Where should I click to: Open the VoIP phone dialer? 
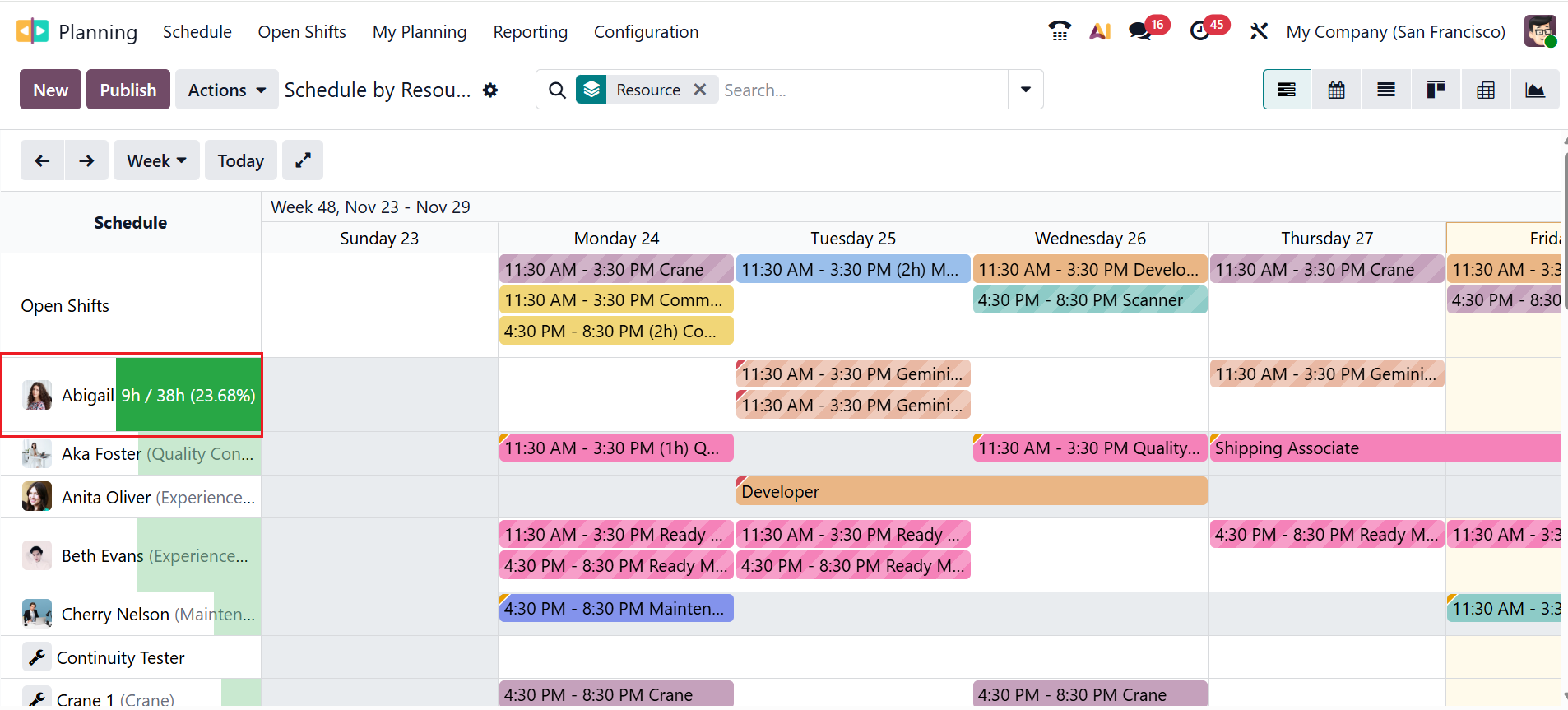tap(1060, 31)
